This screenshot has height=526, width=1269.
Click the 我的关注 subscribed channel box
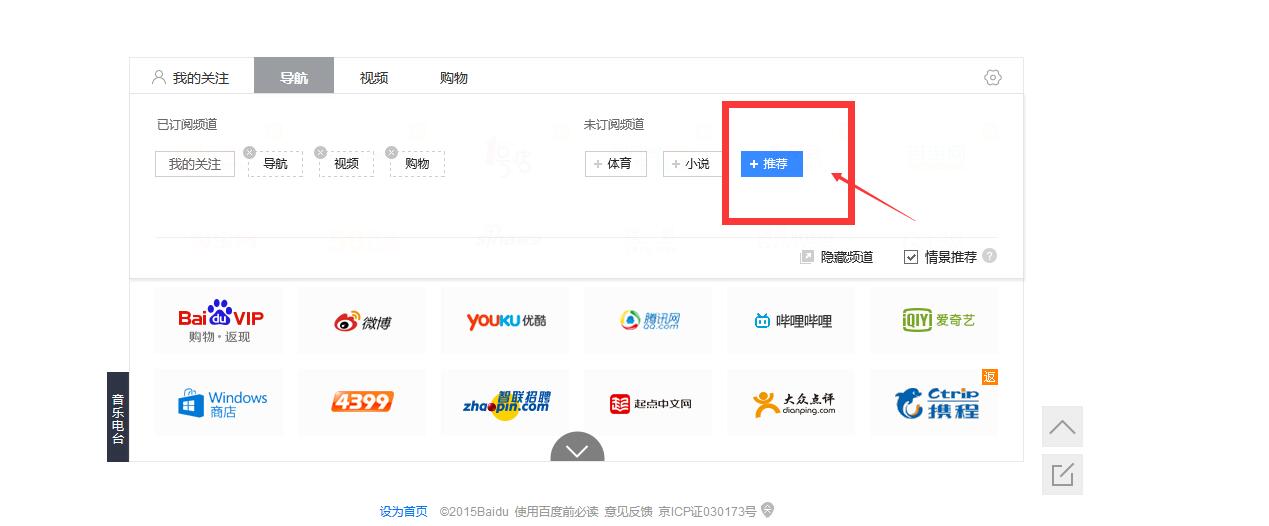(195, 164)
